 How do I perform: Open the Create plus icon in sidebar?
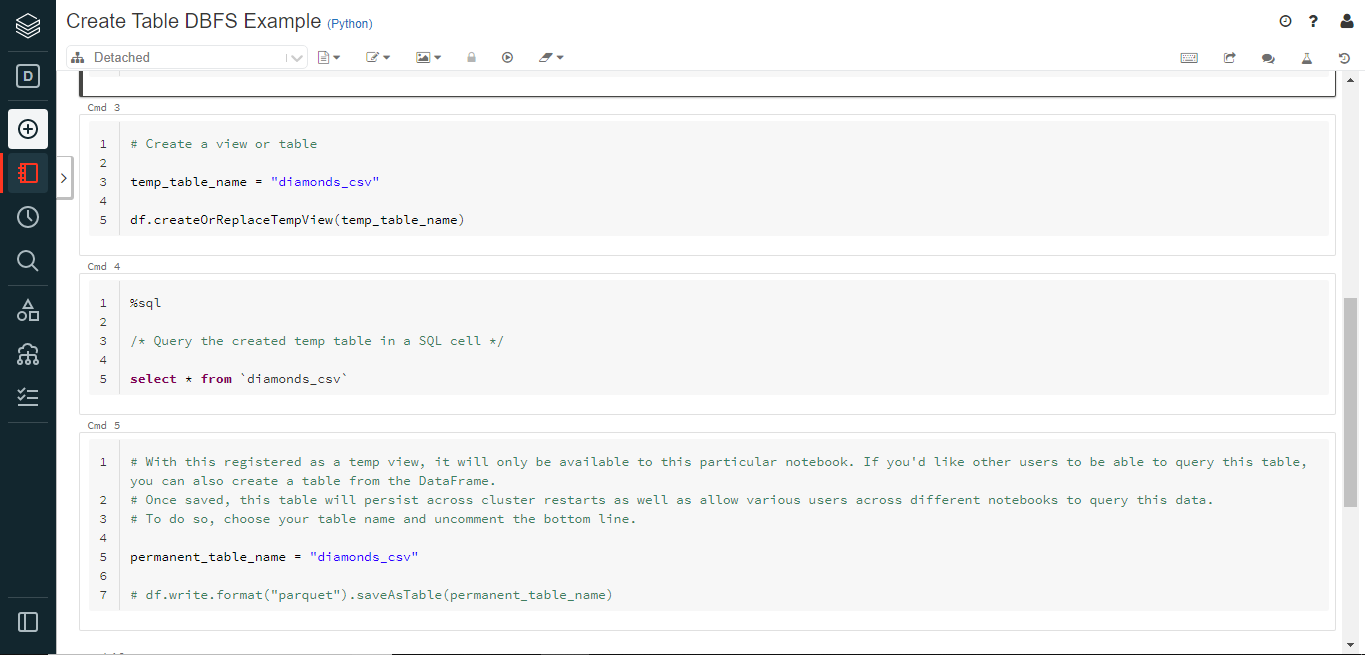click(28, 129)
